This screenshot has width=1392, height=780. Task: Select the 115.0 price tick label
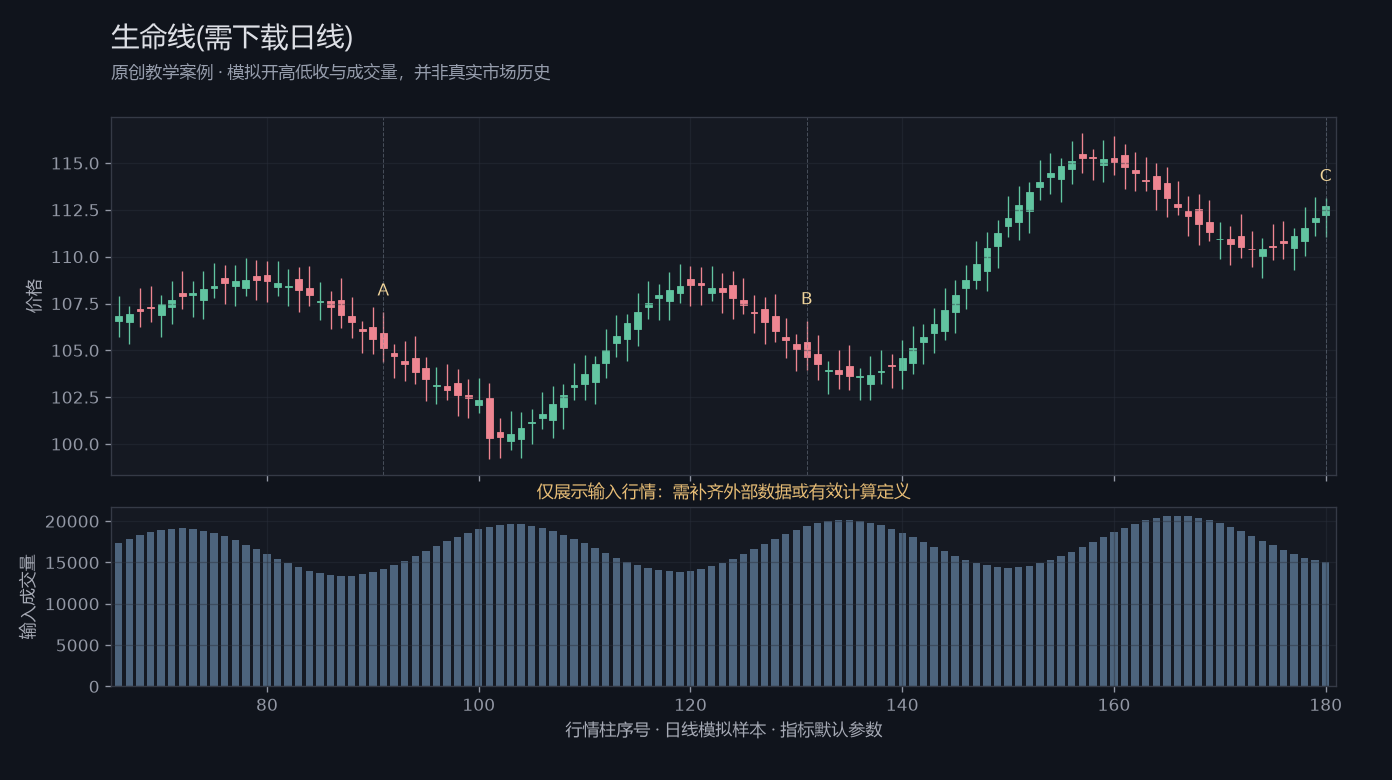tap(76, 164)
